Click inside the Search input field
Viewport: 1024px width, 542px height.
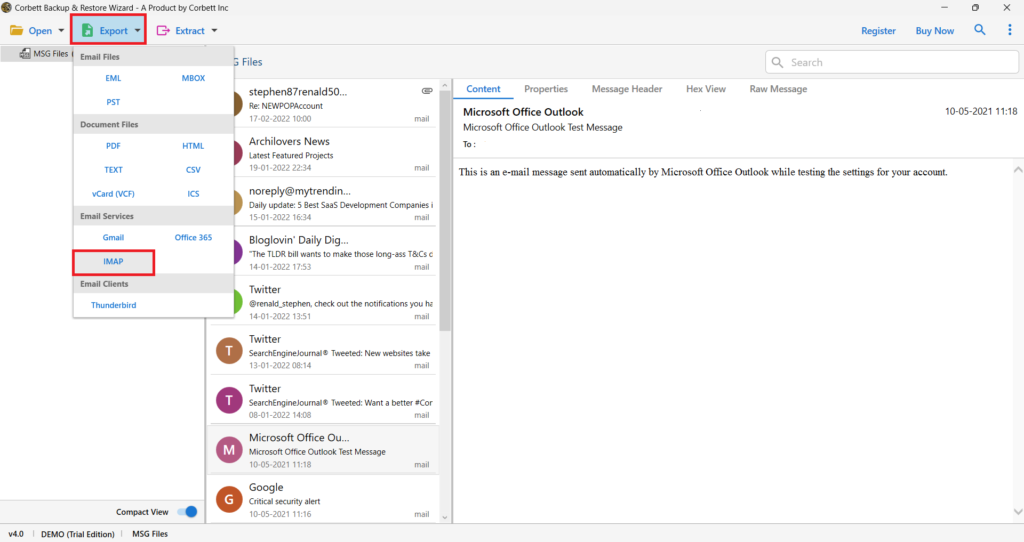[x=891, y=62]
